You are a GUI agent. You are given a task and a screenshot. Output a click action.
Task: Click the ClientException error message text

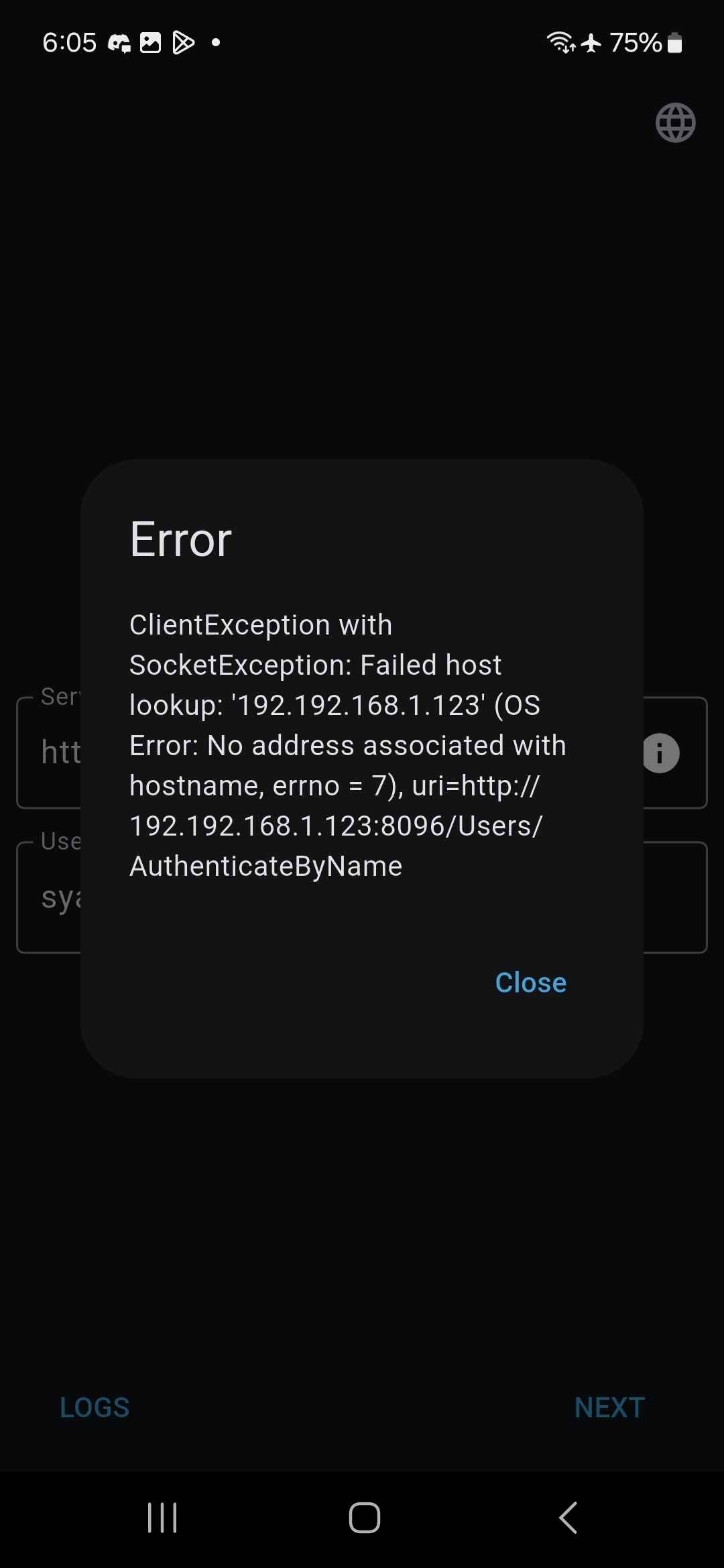(x=348, y=745)
